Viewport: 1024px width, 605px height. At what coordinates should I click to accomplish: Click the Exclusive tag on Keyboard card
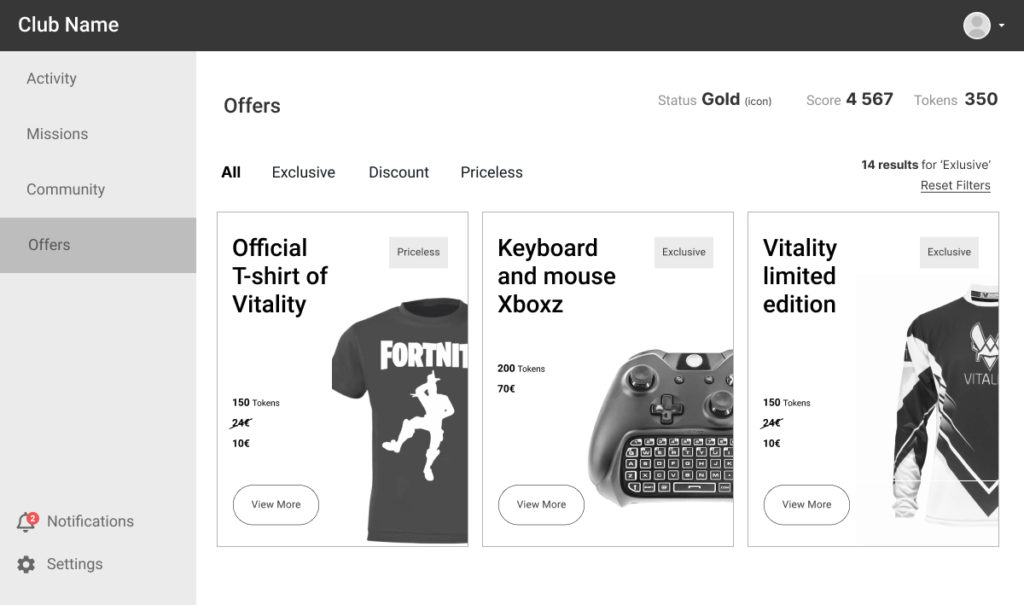click(x=684, y=252)
